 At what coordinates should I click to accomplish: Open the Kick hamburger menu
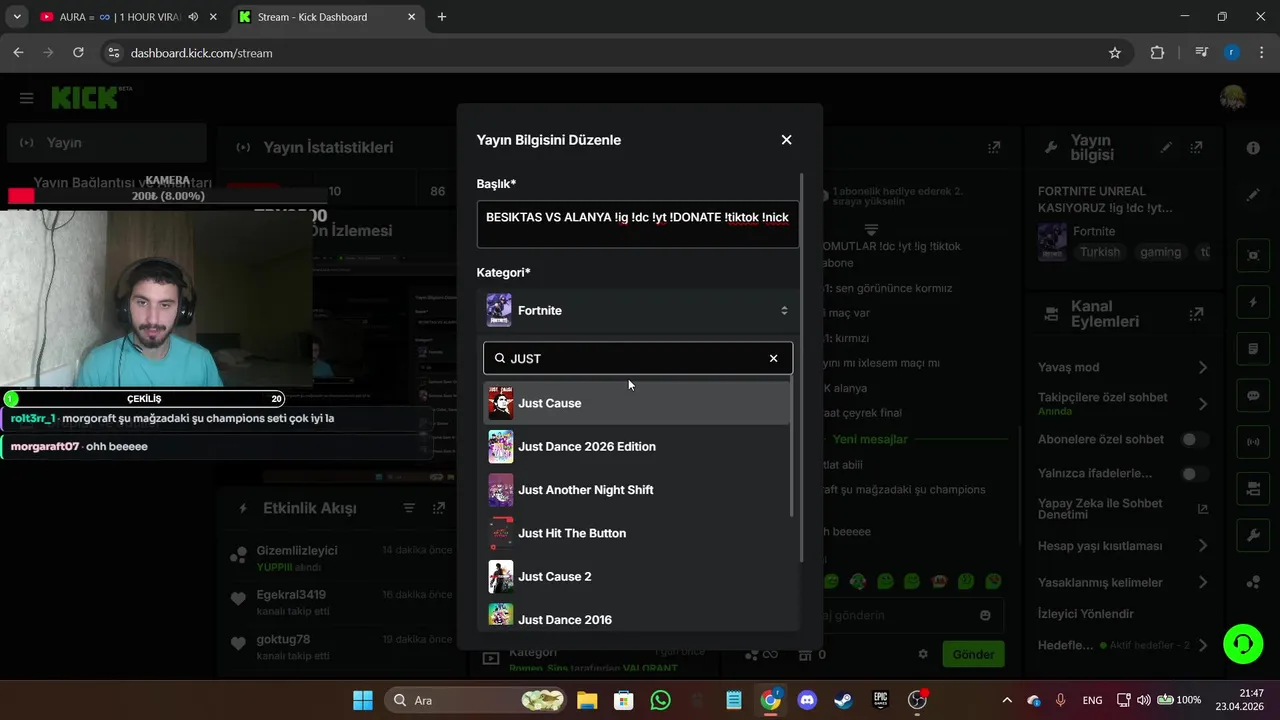coord(27,98)
